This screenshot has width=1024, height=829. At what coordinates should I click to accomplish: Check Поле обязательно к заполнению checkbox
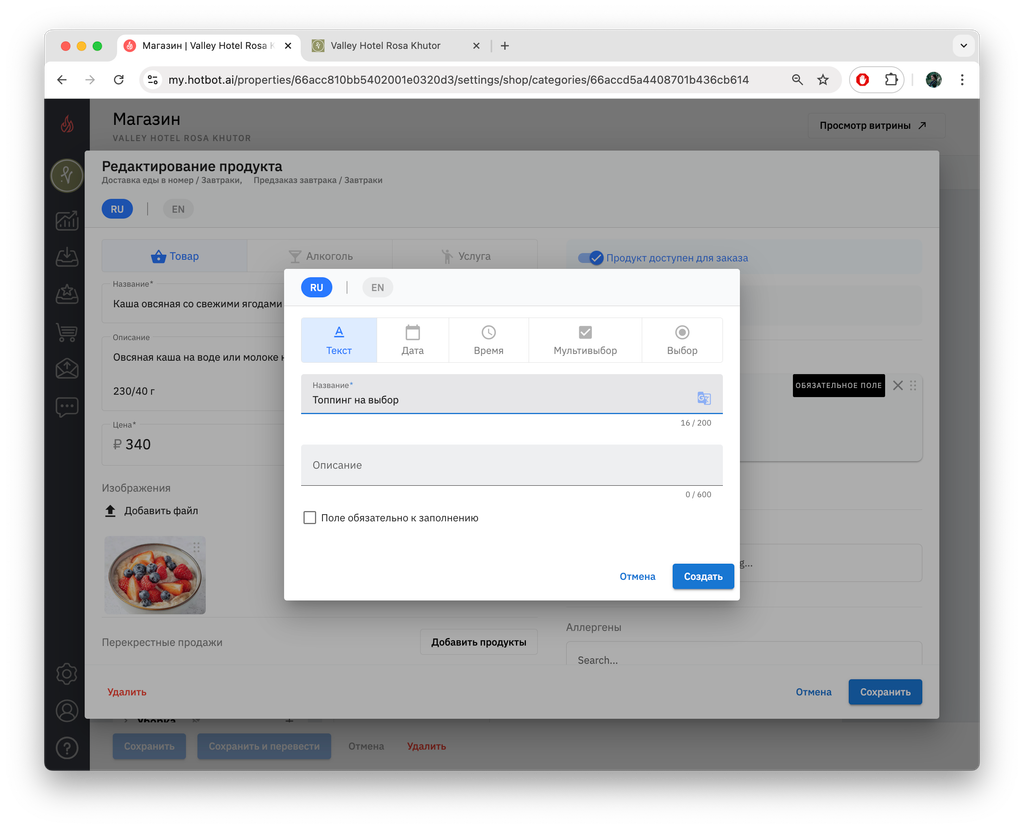click(x=310, y=518)
